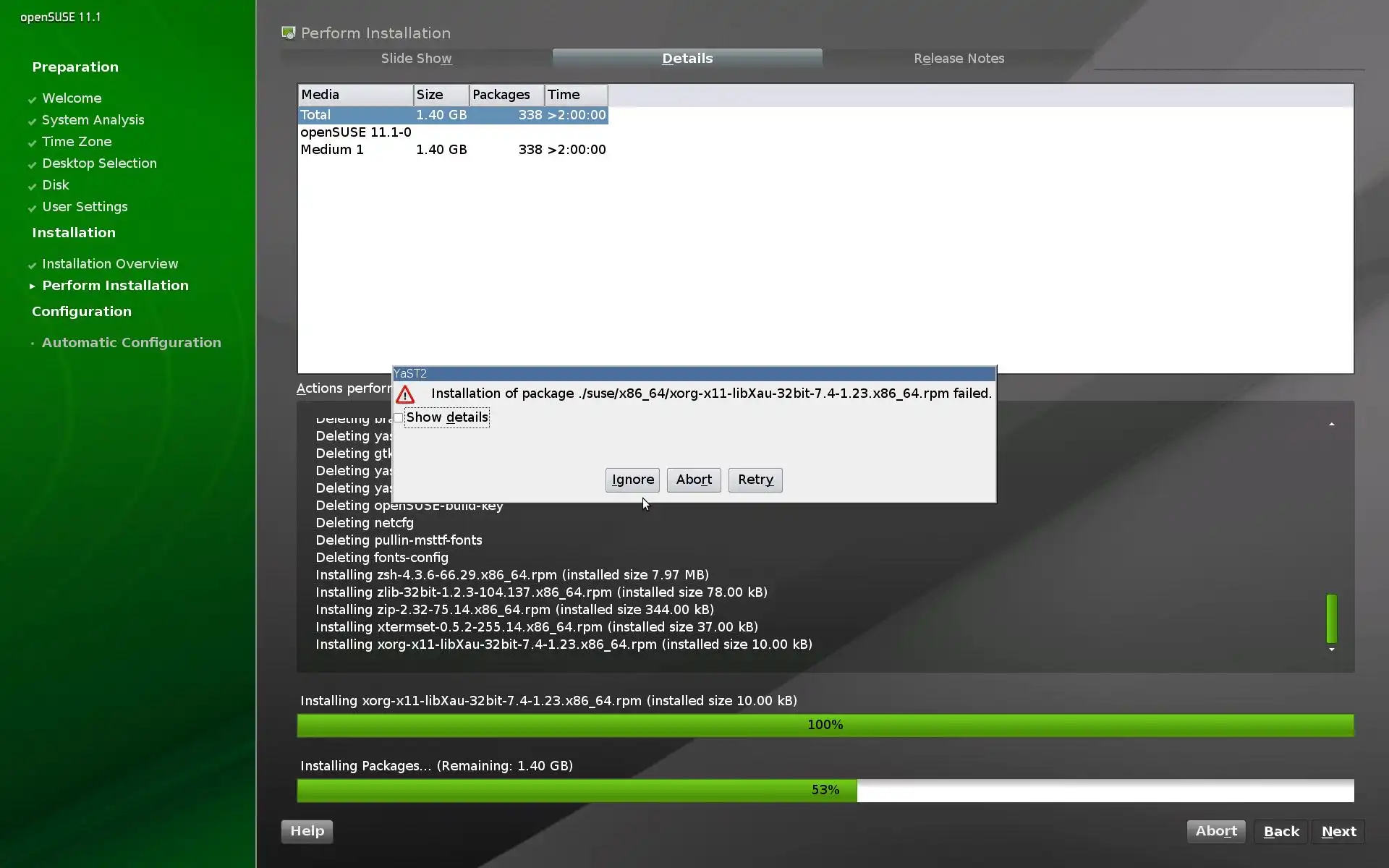Click the Perform Installation arrow marker
Viewport: 1389px width, 868px height.
32,286
